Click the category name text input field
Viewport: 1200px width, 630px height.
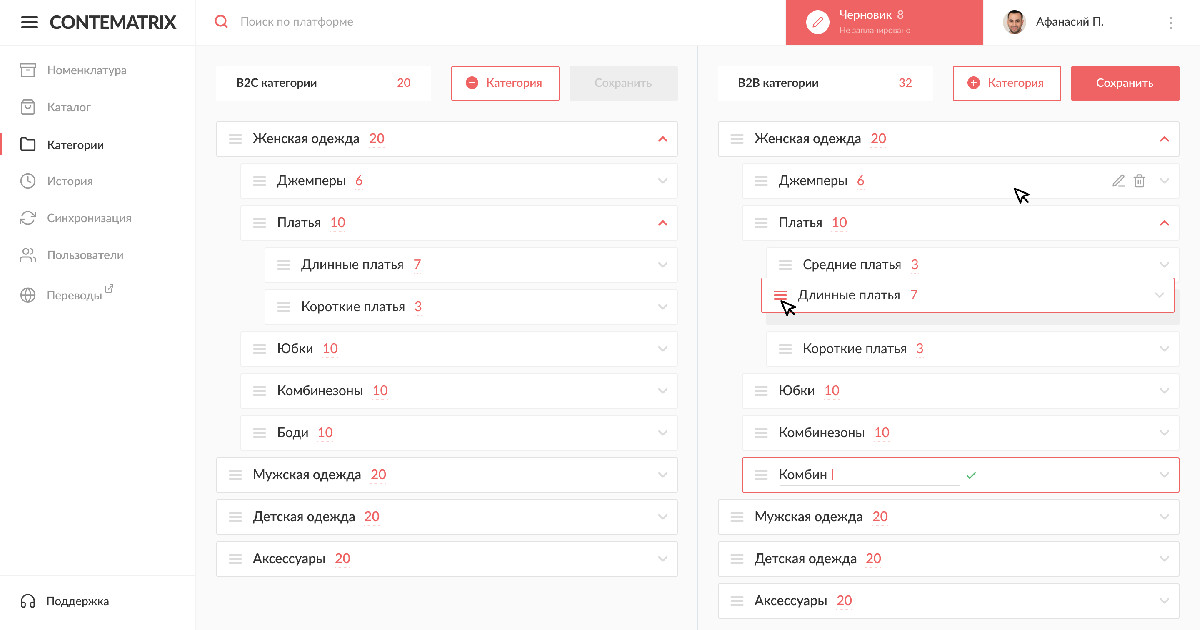tap(893, 475)
